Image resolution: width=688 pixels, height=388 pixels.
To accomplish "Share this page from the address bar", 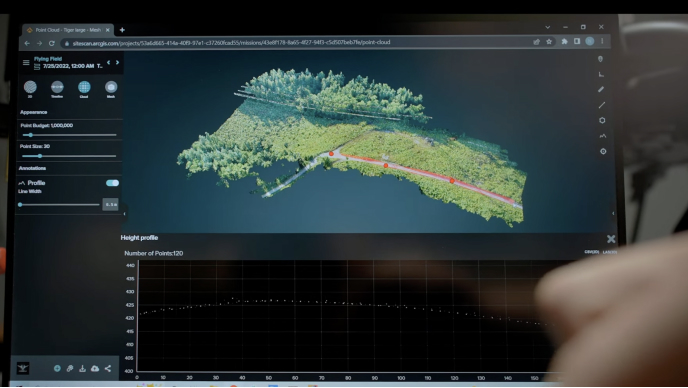I will tap(536, 42).
